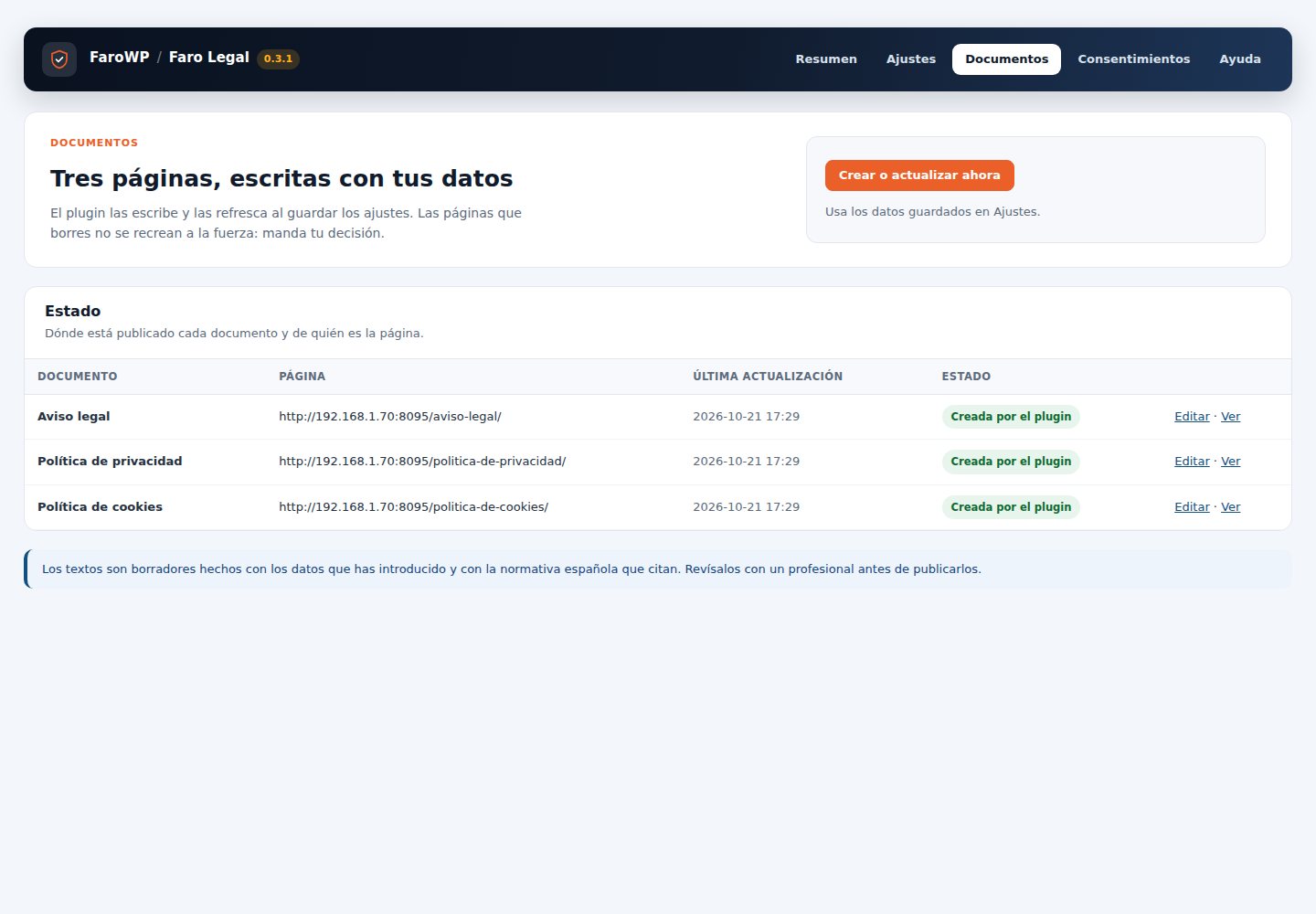Click the politica-de-cookies page URL
Viewport: 1316px width, 914px height.
[x=414, y=507]
